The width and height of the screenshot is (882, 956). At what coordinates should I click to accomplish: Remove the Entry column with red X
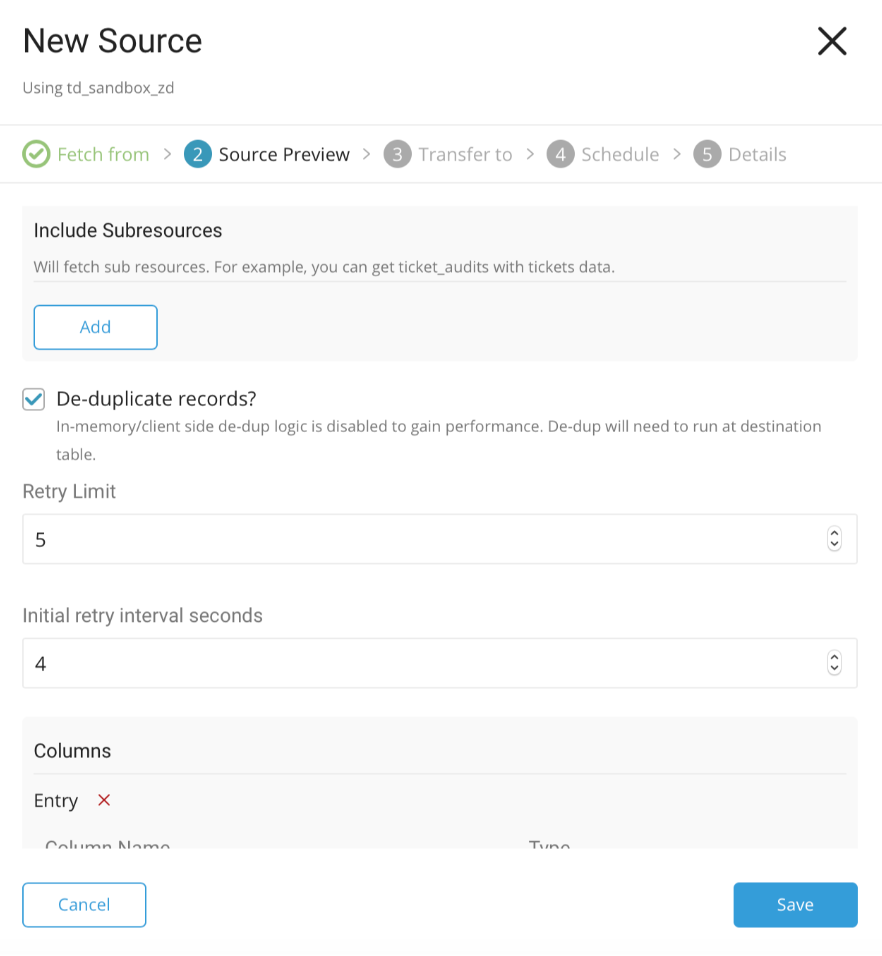pos(104,800)
